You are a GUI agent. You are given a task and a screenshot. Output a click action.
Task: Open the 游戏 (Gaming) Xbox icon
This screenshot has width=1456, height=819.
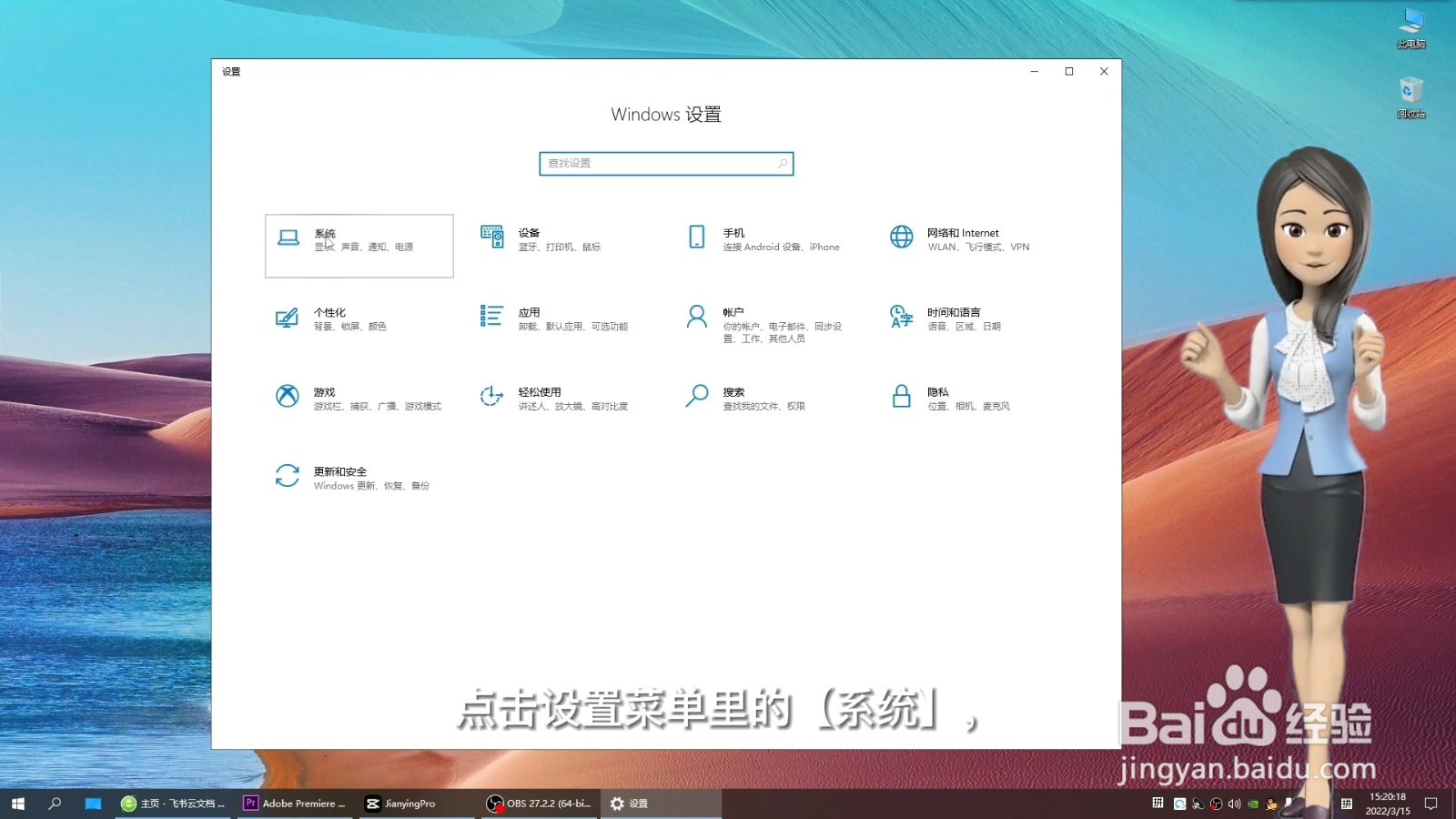pyautogui.click(x=287, y=396)
